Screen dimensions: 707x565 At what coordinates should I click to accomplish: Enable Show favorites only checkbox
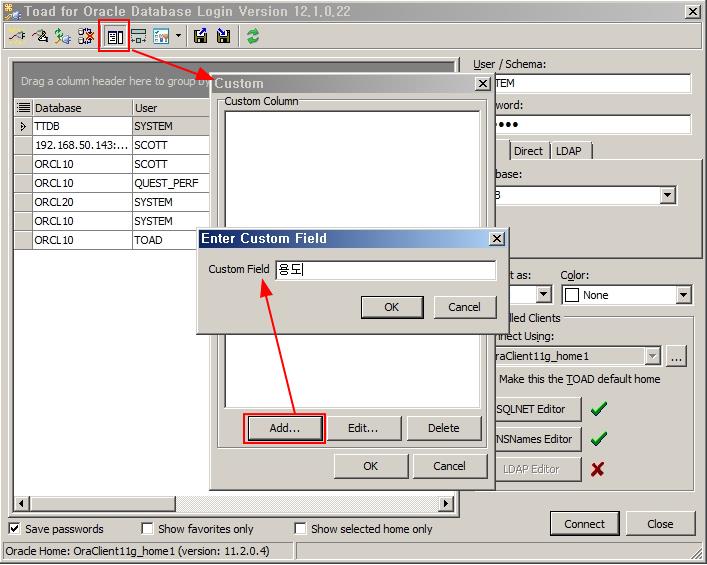pyautogui.click(x=147, y=529)
